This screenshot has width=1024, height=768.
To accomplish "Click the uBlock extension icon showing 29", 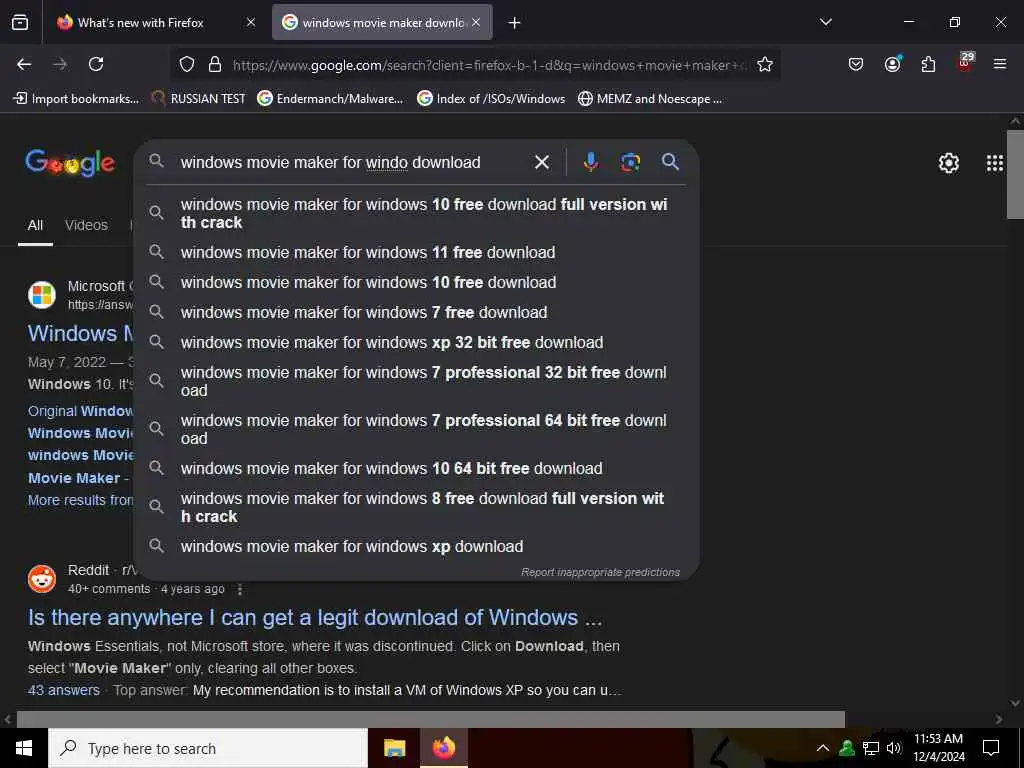I will click(965, 63).
